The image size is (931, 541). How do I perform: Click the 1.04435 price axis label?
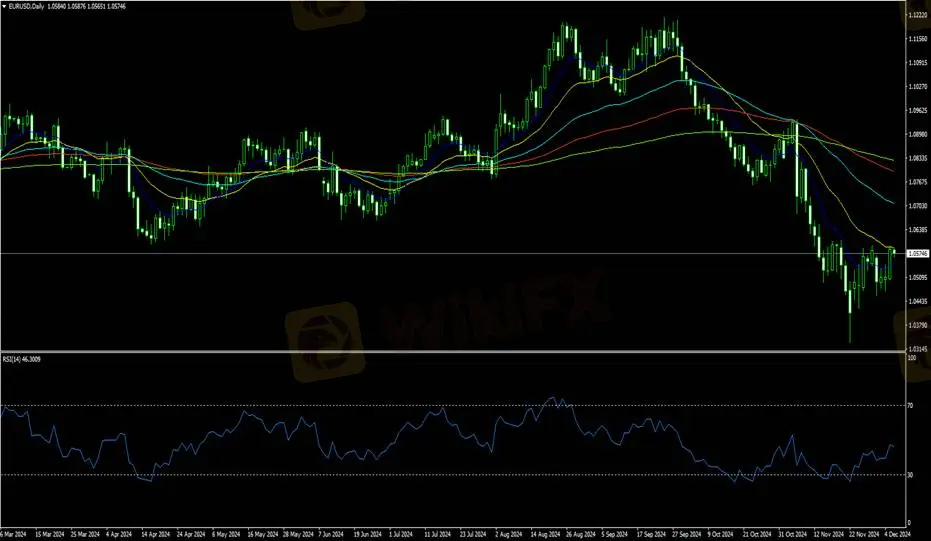tap(918, 302)
